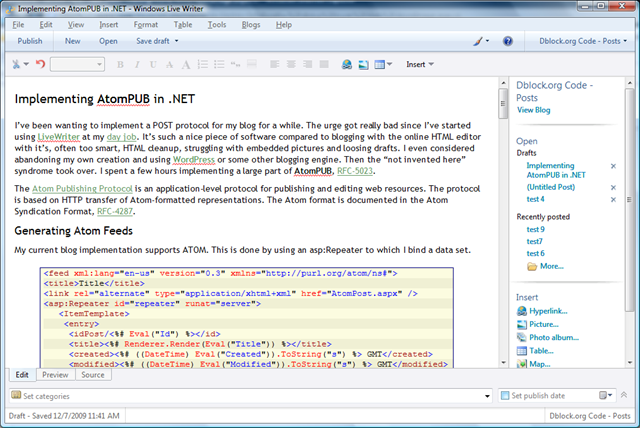
Task: Open the Save draft dropdown arrow
Action: pyautogui.click(x=177, y=41)
